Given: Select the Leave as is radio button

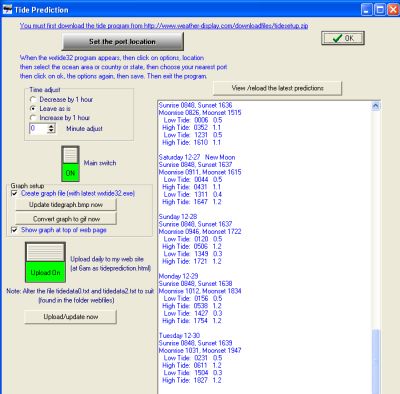Looking at the screenshot, I should pos(33,109).
